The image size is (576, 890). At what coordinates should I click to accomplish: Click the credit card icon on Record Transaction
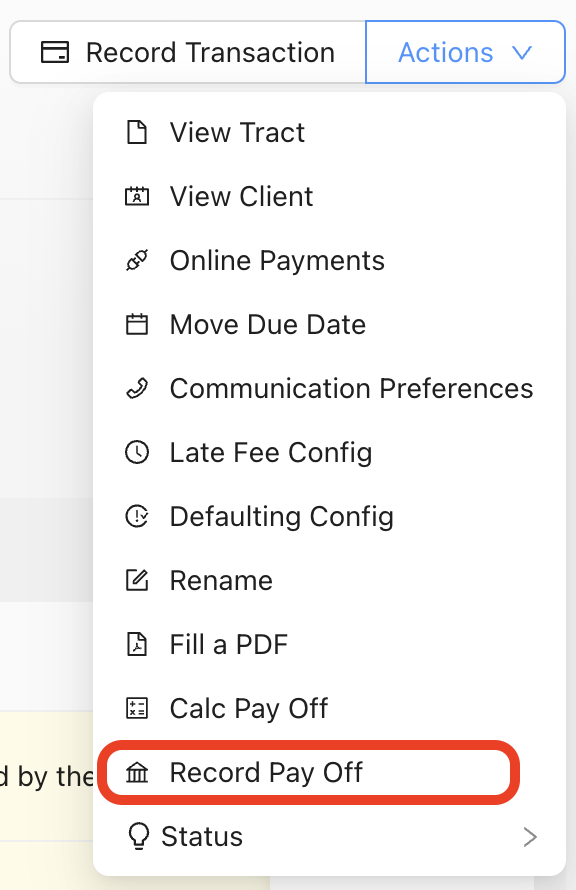(55, 52)
